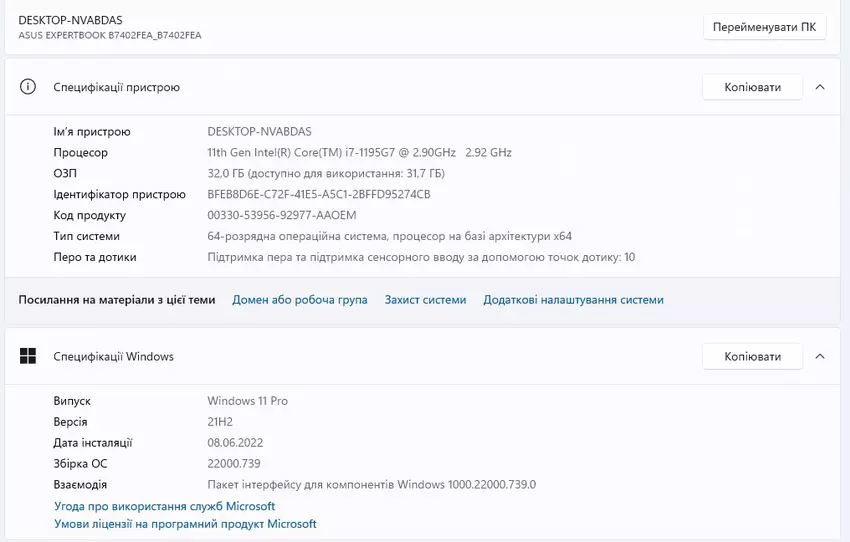The width and height of the screenshot is (850, 542).
Task: Open Умови ліцензії на програмний продукт Microsoft
Action: [185, 524]
